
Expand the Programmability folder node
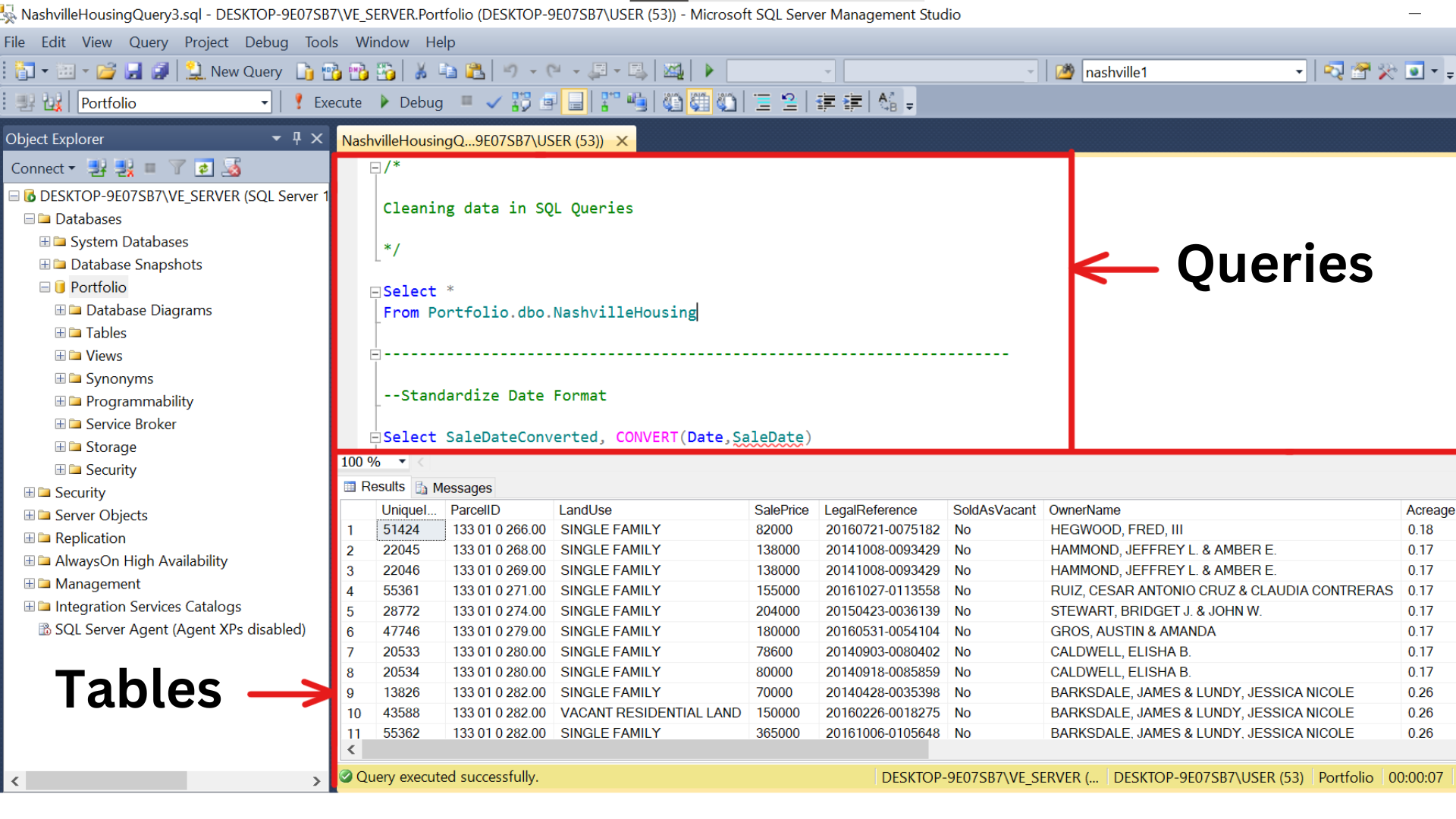61,401
